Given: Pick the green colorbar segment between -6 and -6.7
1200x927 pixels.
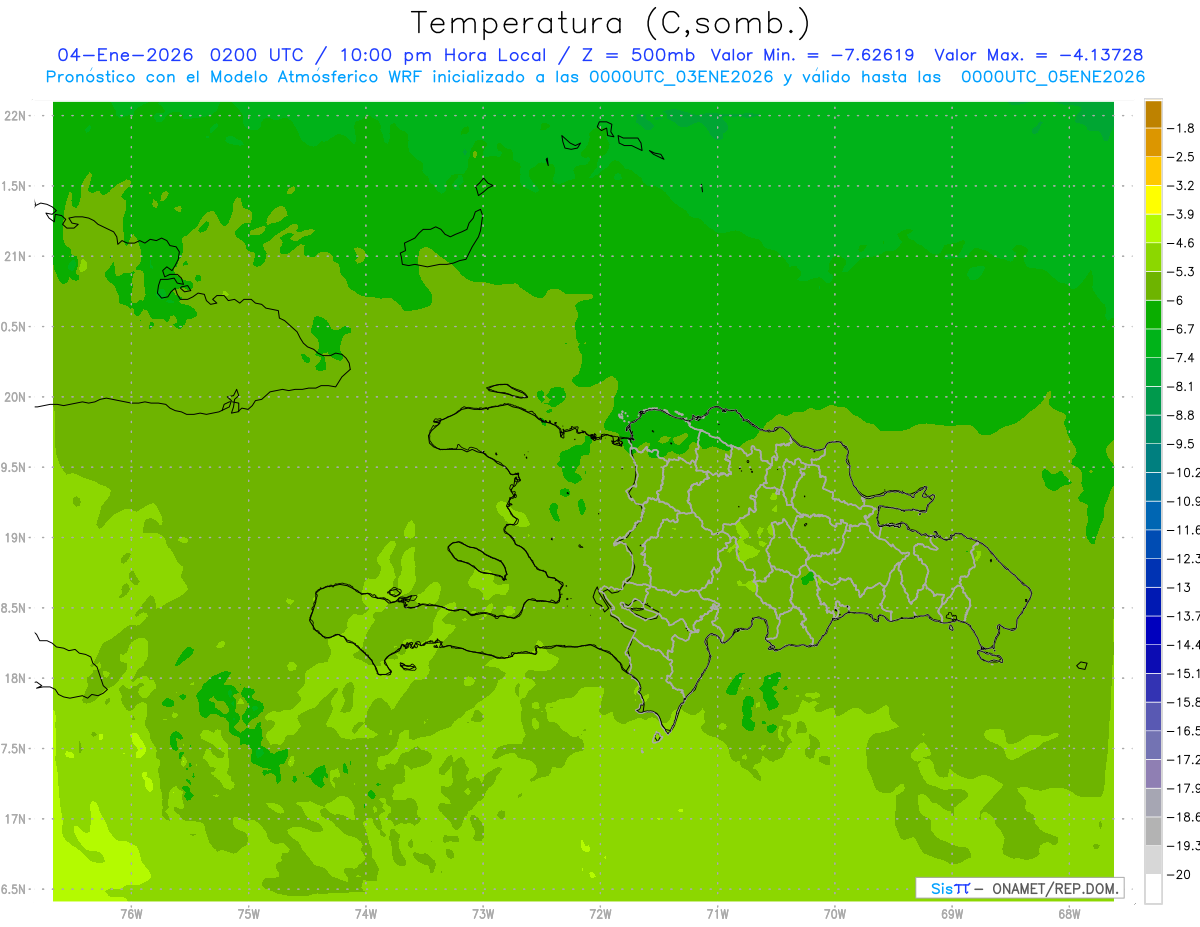Looking at the screenshot, I should coord(1153,315).
